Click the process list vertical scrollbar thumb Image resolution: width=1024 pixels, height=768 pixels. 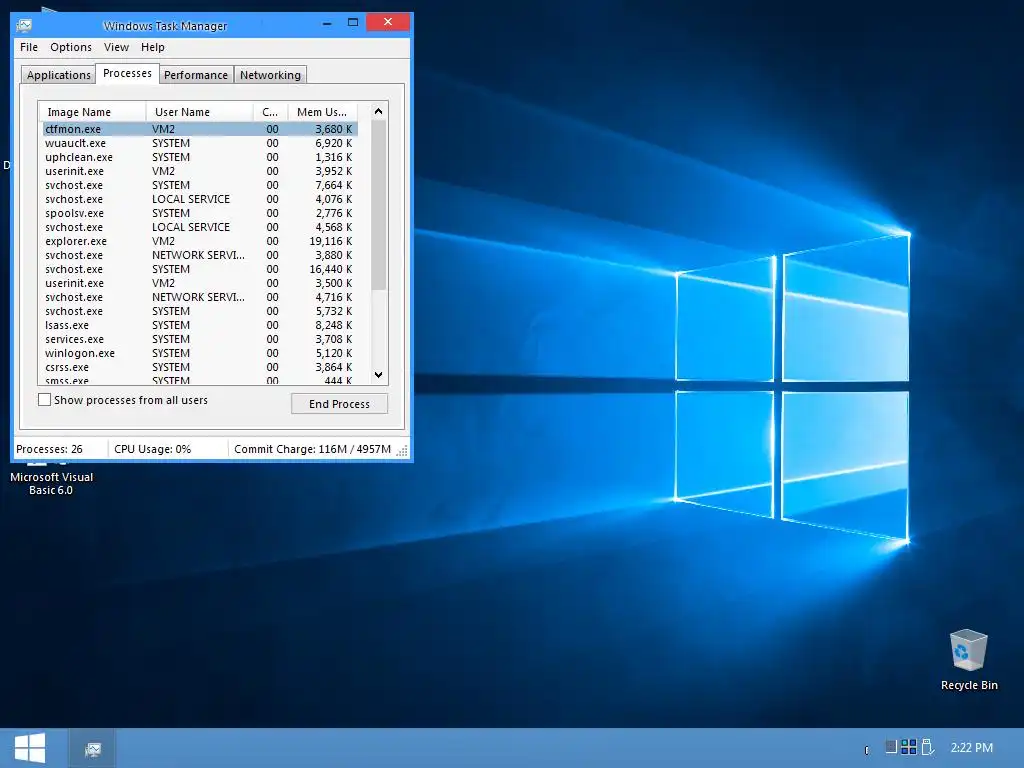pos(378,204)
